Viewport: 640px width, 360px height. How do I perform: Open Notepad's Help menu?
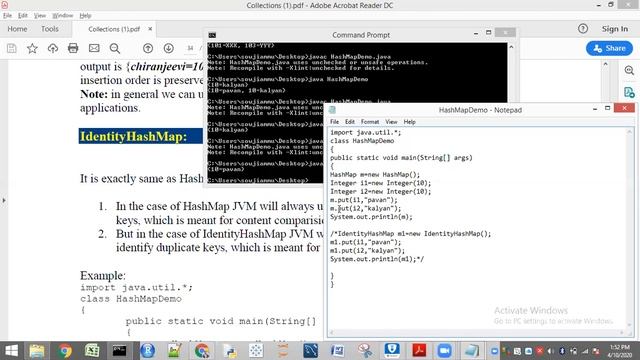(409, 122)
